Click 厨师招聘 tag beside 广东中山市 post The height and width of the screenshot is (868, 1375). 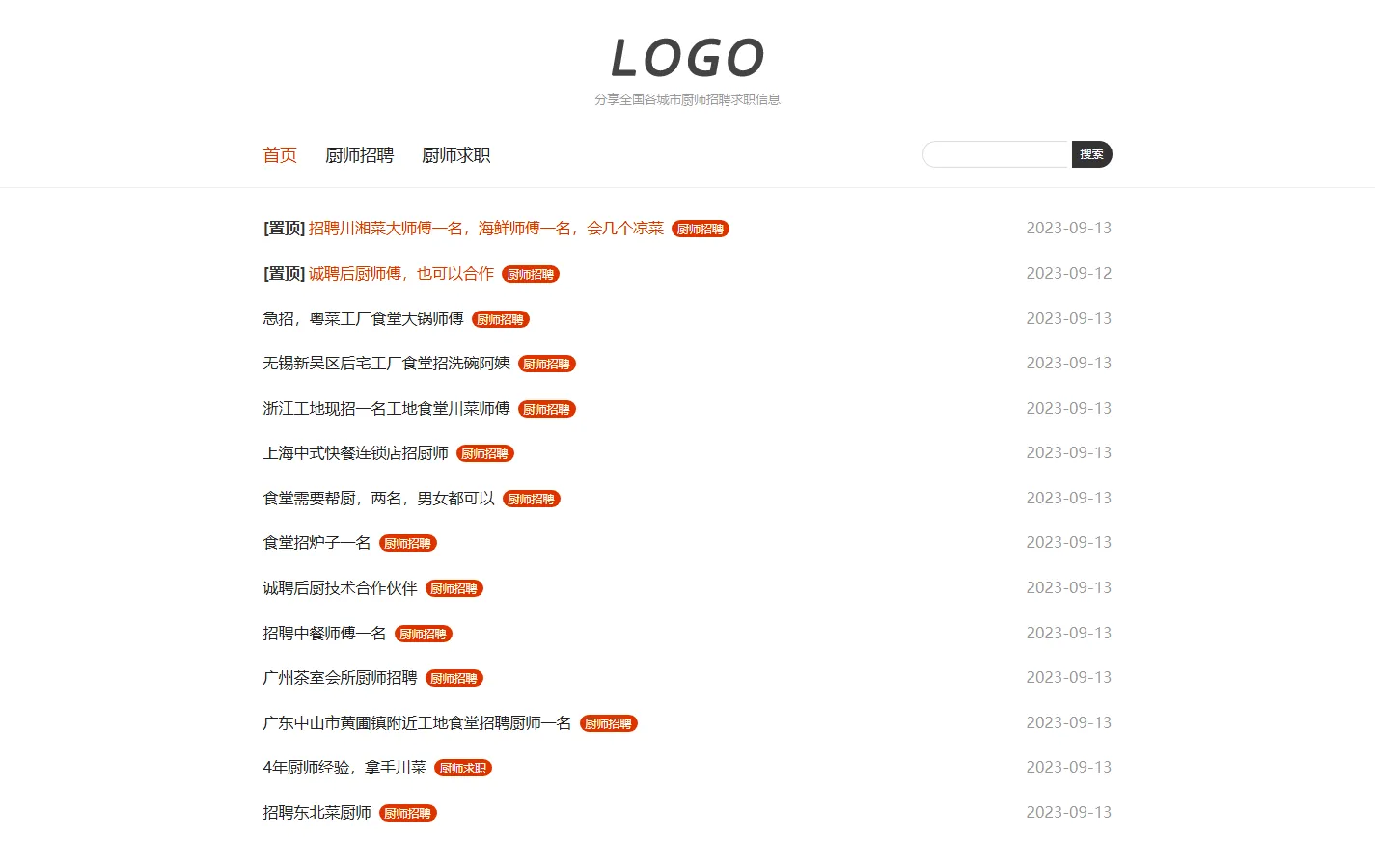pos(609,724)
